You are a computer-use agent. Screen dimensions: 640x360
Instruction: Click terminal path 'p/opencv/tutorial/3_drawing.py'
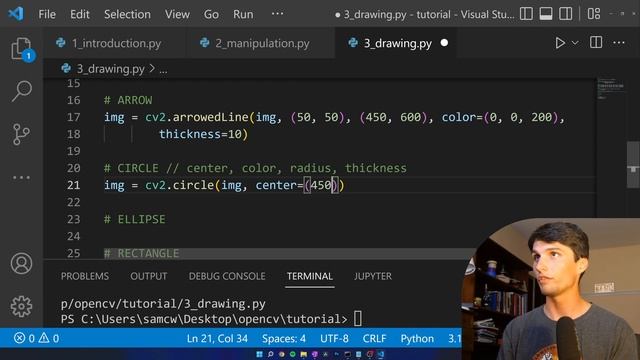[163, 304]
